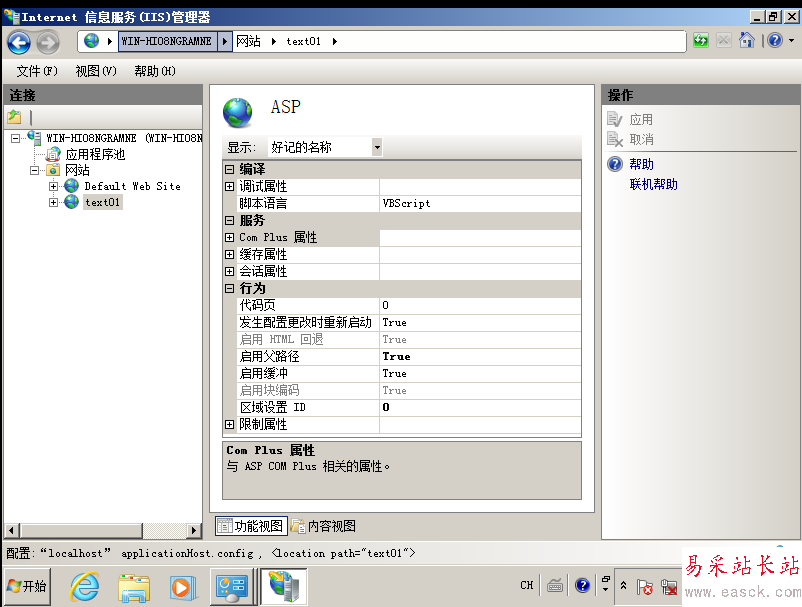Show hidden tray icons arrow
This screenshot has width=802, height=607.
[x=623, y=585]
